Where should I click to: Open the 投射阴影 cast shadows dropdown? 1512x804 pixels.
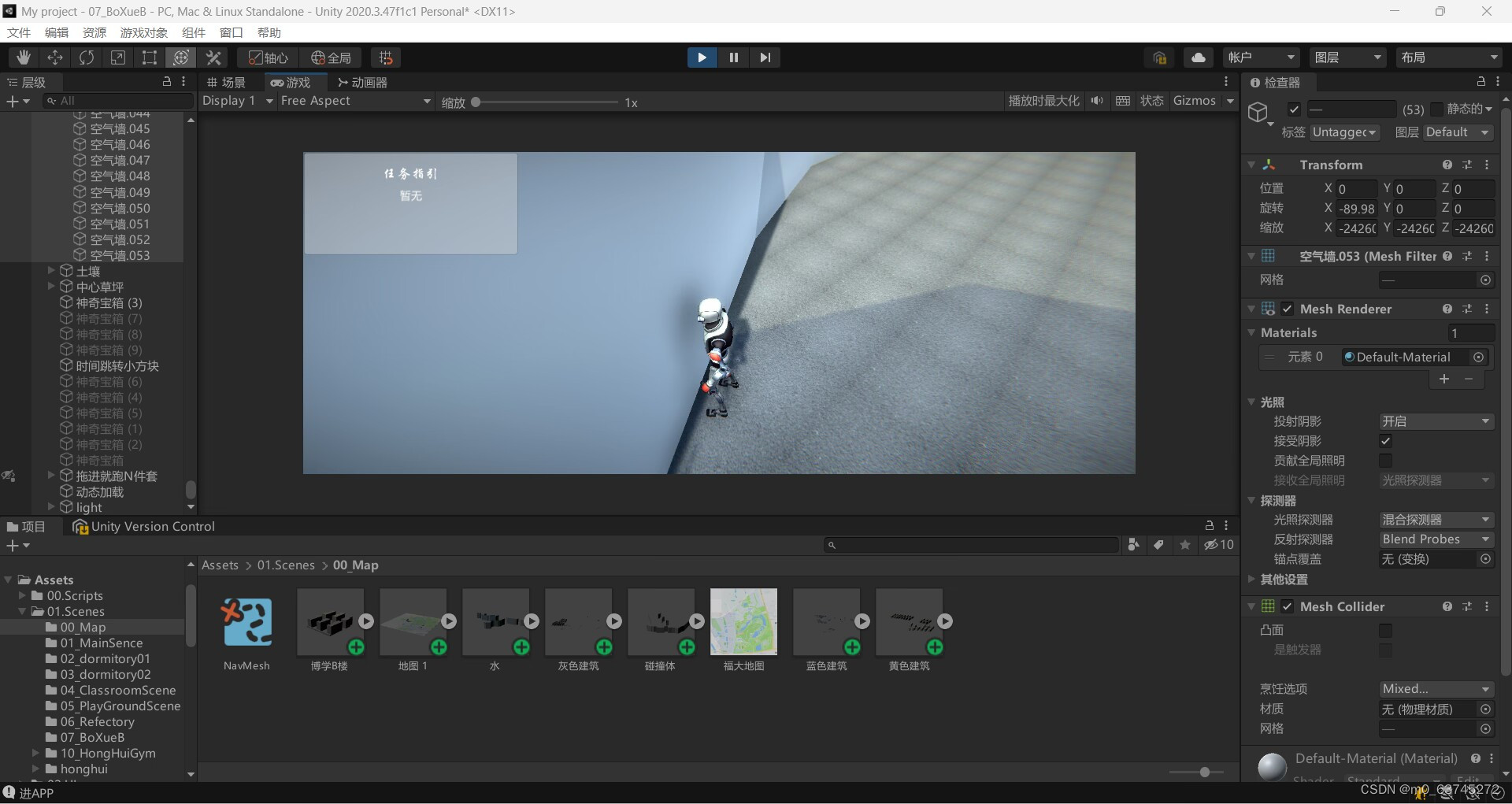pyautogui.click(x=1436, y=421)
